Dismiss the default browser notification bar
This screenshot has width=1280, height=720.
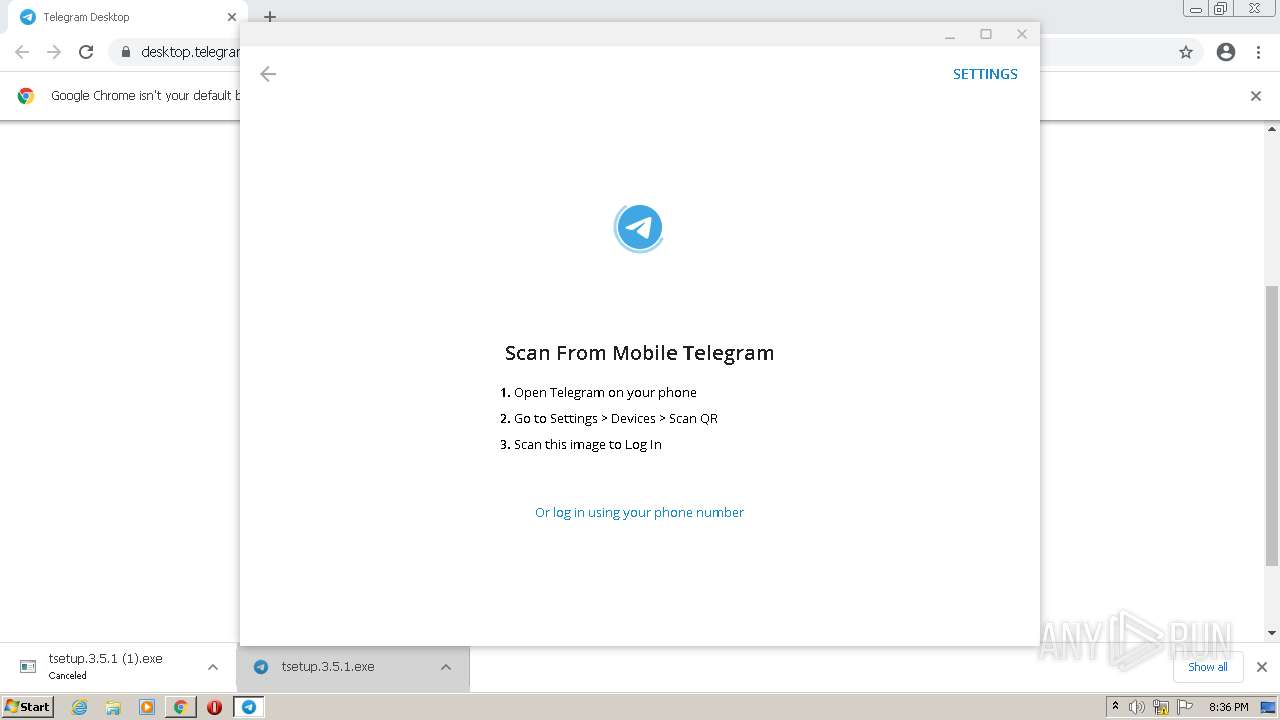[1256, 96]
